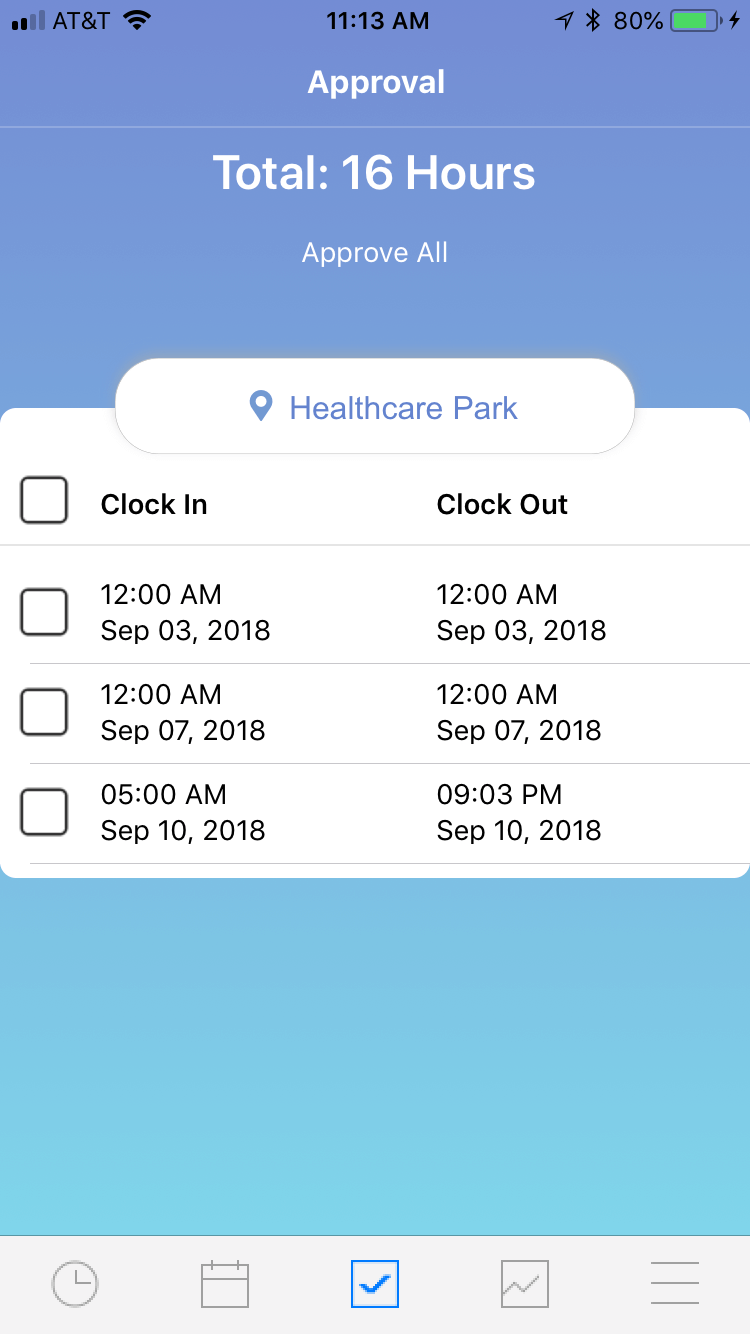Tap the Wi-Fi status icon
This screenshot has height=1334, width=750.
[137, 21]
